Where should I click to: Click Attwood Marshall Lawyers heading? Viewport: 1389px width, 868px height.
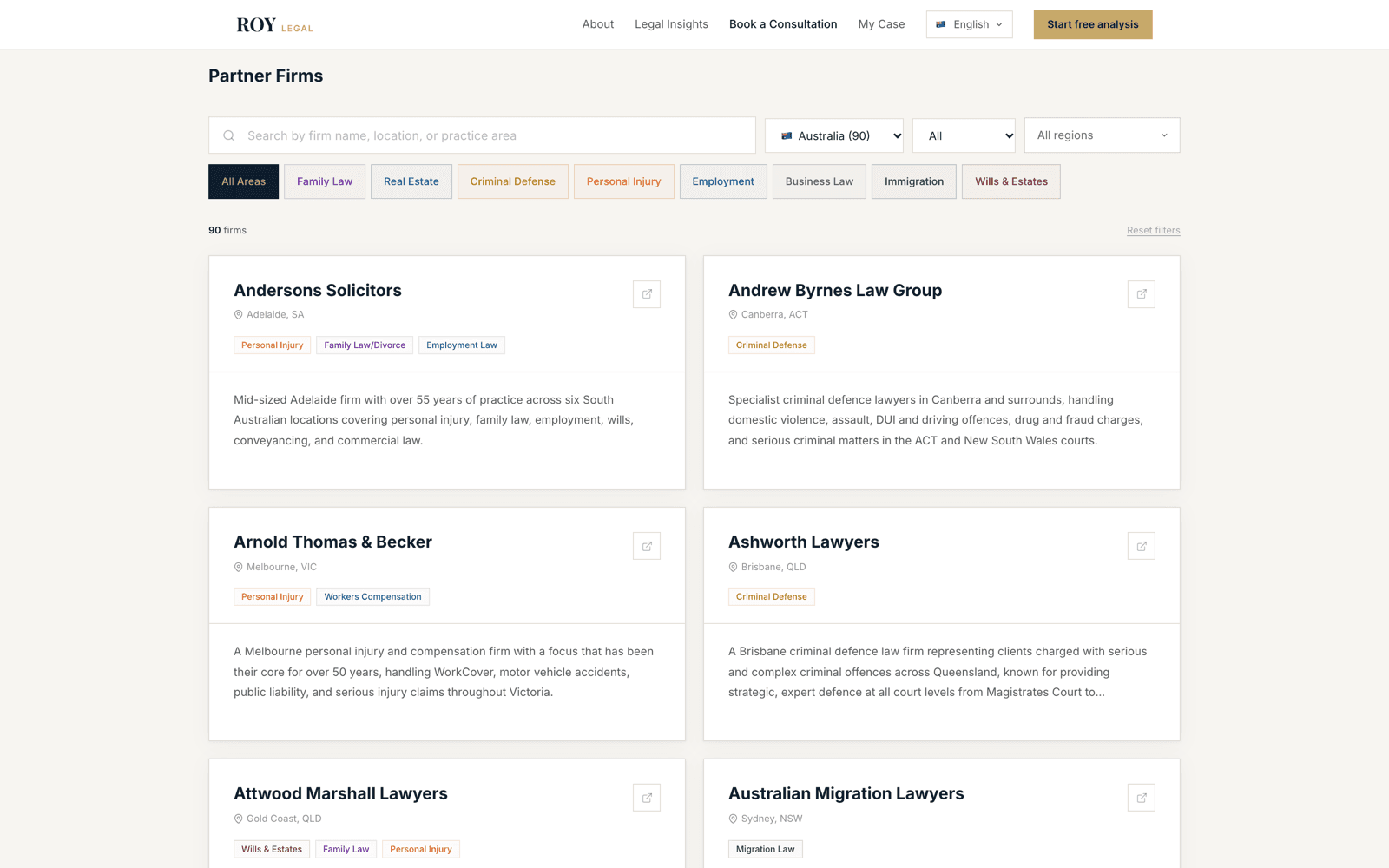click(x=340, y=794)
